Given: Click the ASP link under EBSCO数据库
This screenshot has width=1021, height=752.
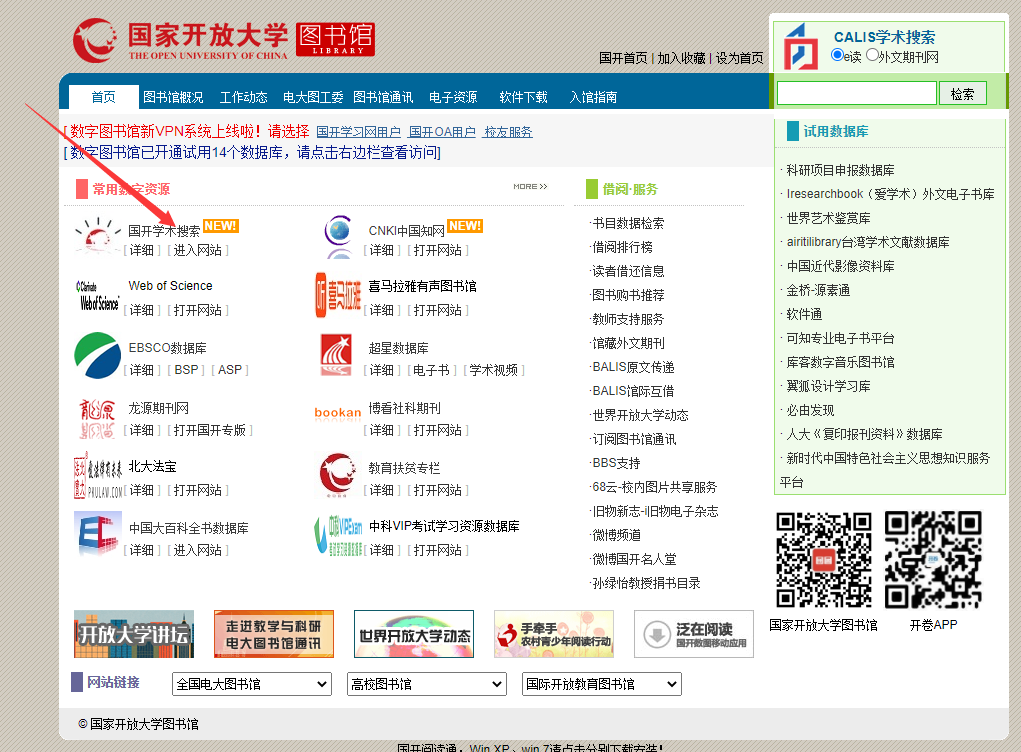Looking at the screenshot, I should pos(229,370).
